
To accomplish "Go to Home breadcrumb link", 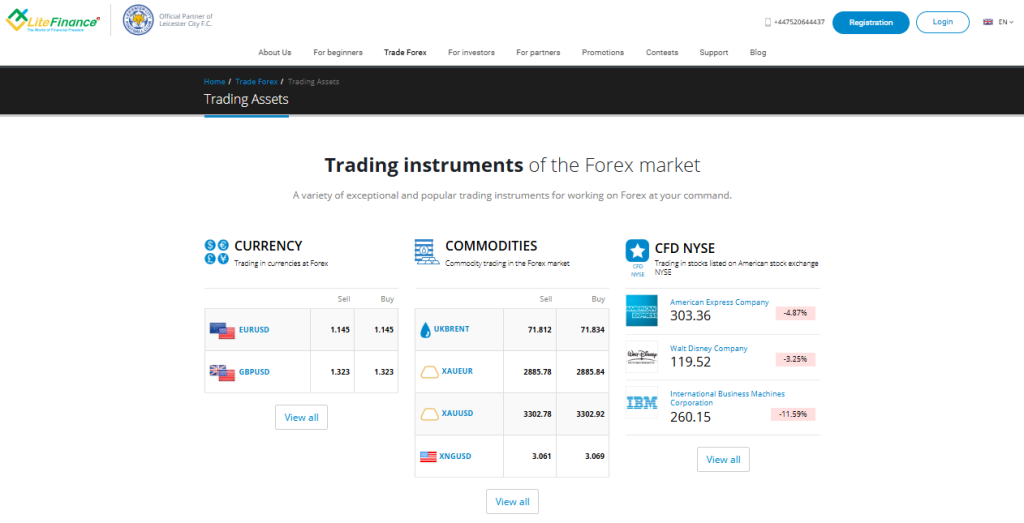I will point(214,82).
